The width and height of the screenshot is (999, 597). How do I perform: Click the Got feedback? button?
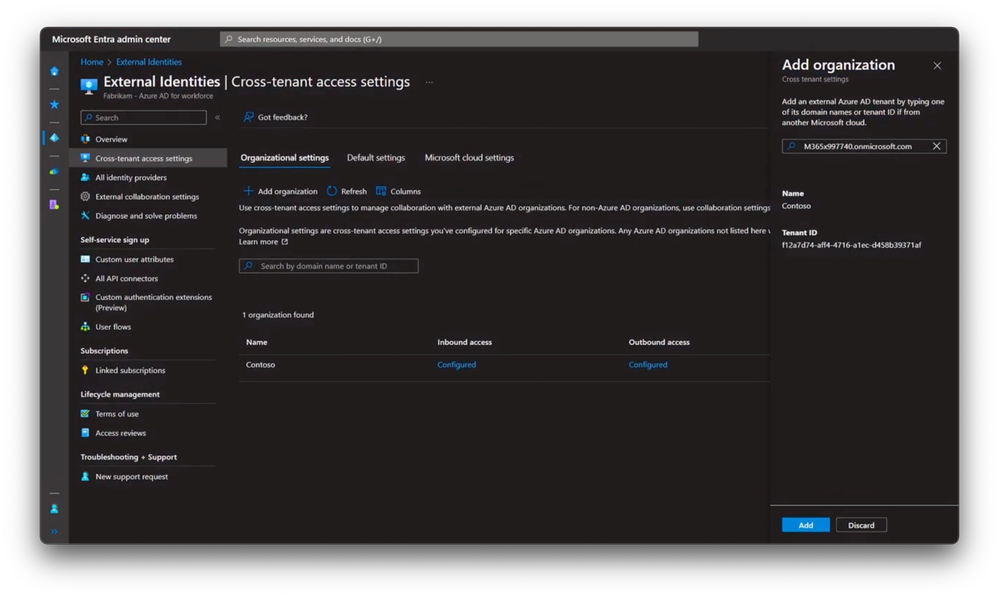(x=275, y=117)
